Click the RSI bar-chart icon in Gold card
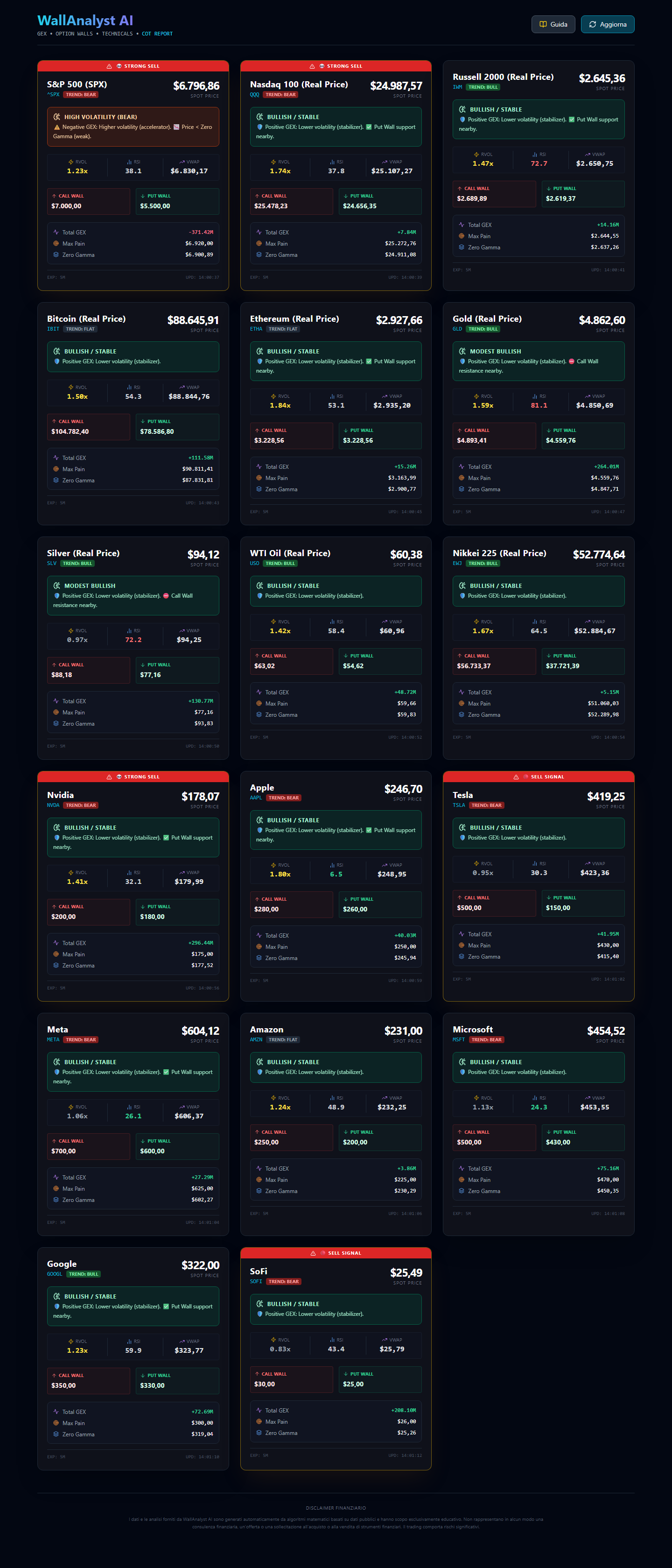 [x=534, y=396]
